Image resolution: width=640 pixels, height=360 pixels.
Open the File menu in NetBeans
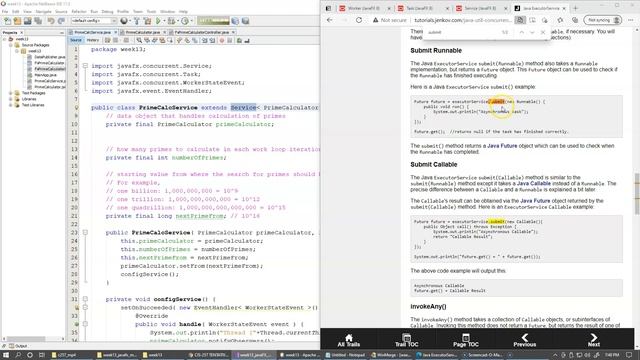pyautogui.click(x=5, y=11)
